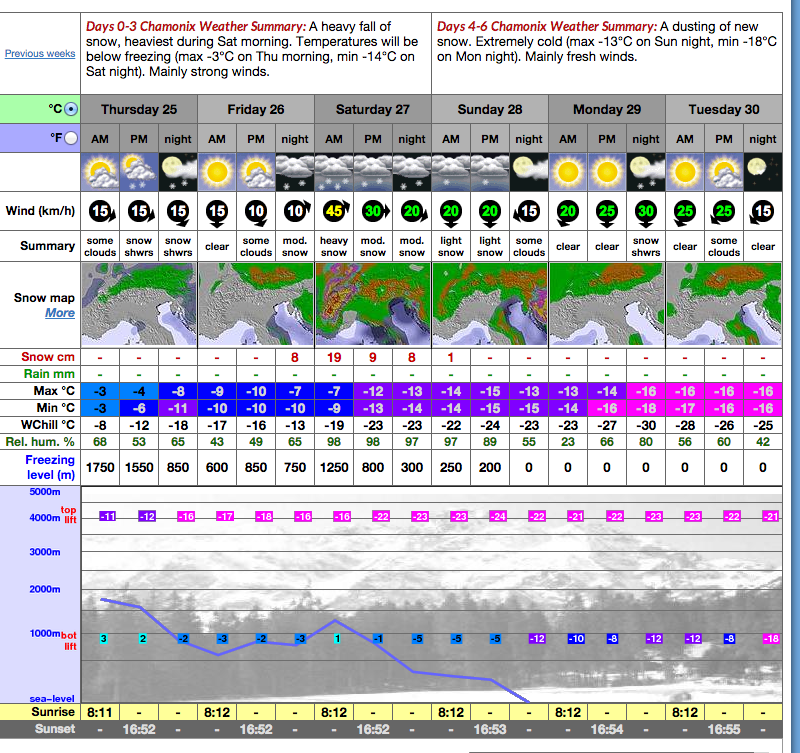Click the Monday night Min °C -18 cell
Viewport: 800px width, 753px height.
[646, 408]
